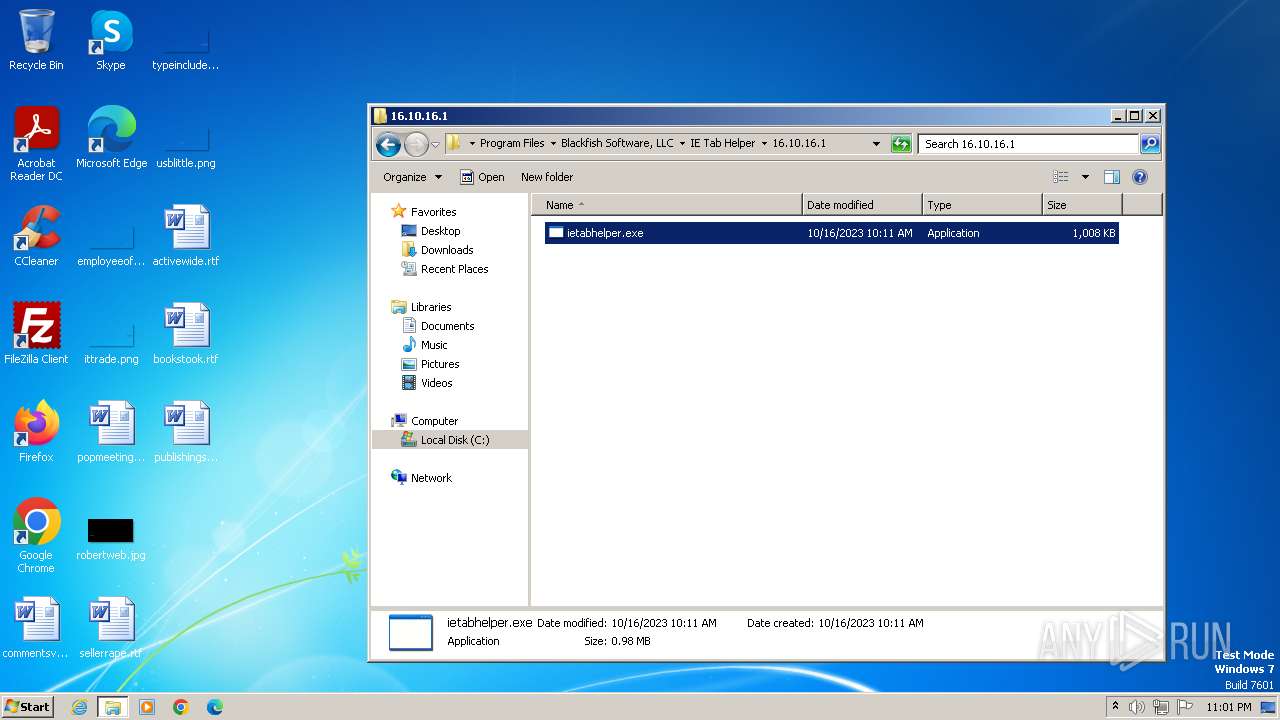Click Windows Explorer taskbar button
Screen dimensions: 1280x720
pos(113,707)
